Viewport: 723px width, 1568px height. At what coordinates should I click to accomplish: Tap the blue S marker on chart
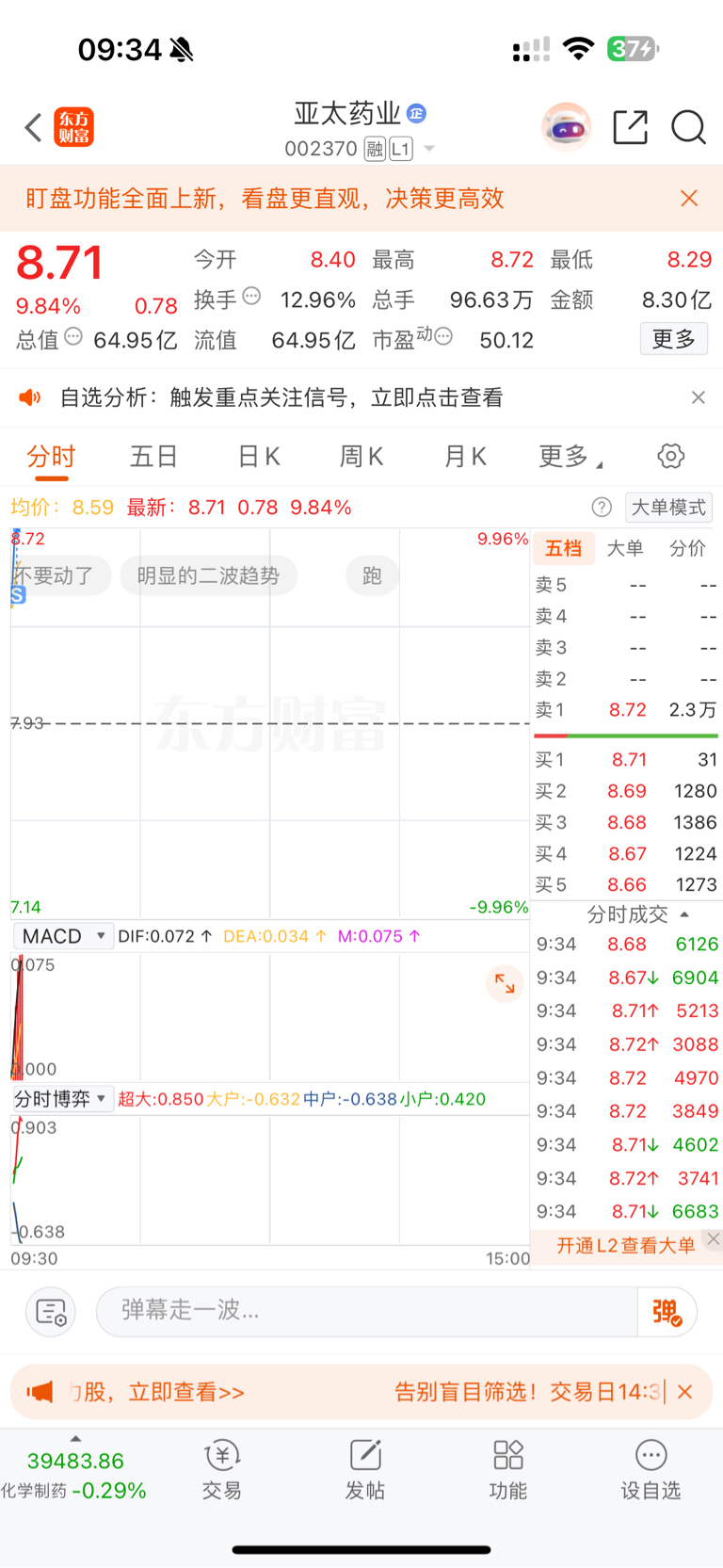(18, 595)
